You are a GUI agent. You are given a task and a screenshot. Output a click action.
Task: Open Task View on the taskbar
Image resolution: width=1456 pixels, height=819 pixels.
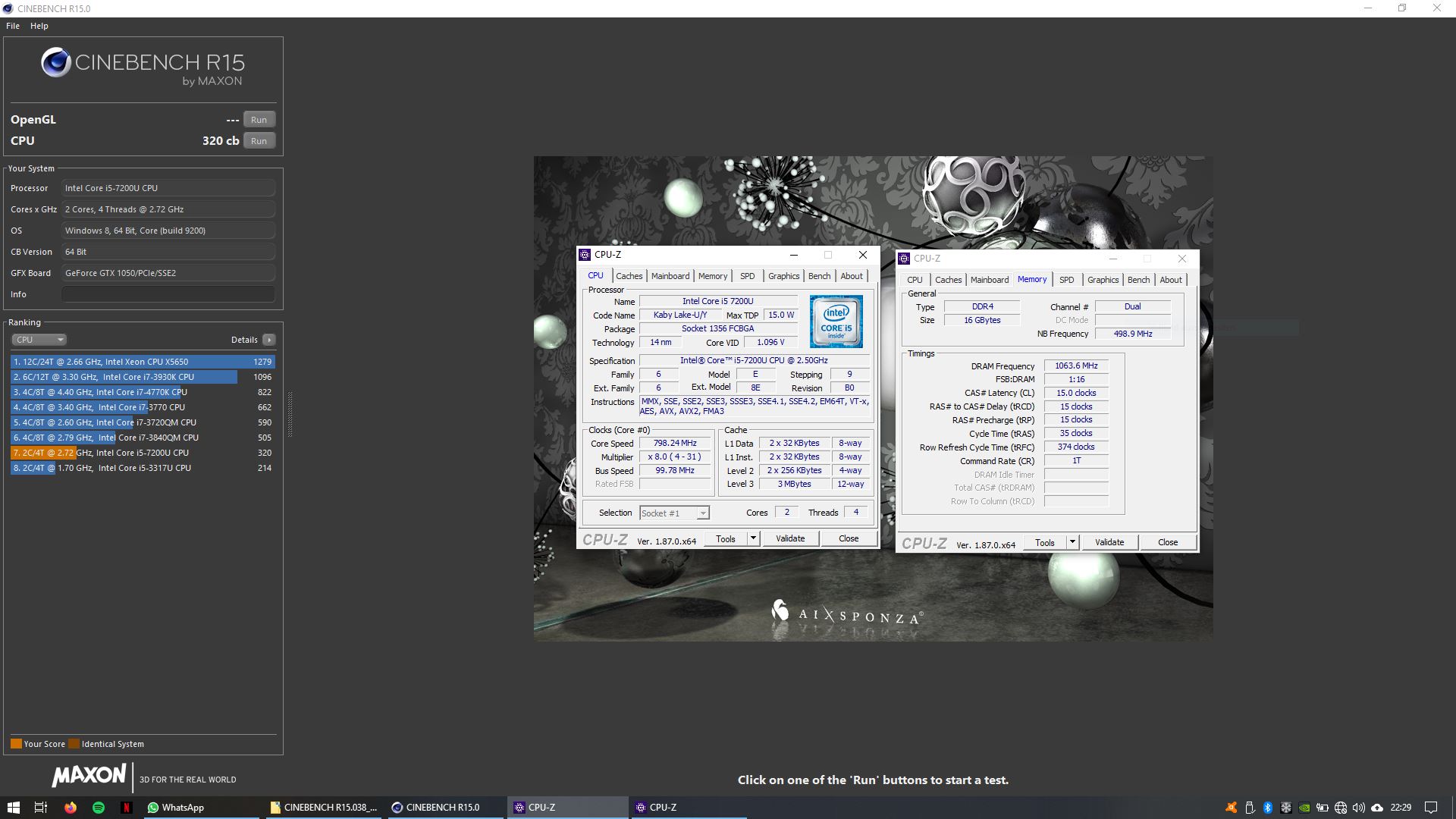click(x=41, y=808)
